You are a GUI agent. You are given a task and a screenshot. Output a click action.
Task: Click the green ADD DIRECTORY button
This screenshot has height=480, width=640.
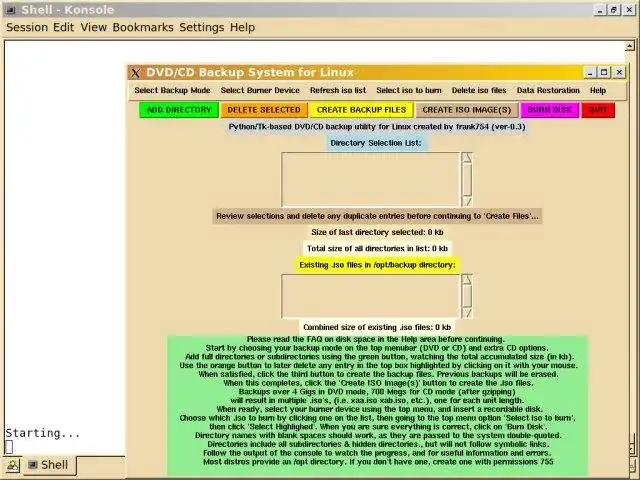coord(179,110)
